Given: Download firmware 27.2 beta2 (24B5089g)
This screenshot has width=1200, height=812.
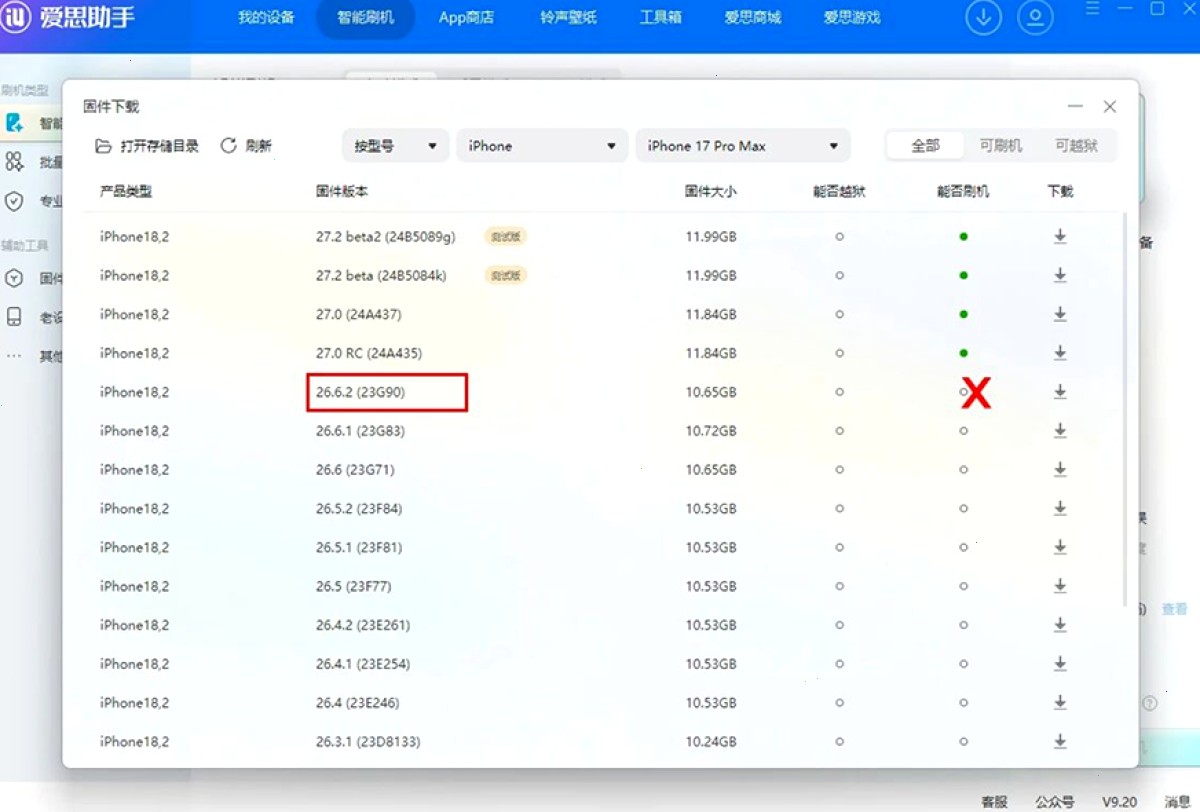Looking at the screenshot, I should coord(1060,237).
